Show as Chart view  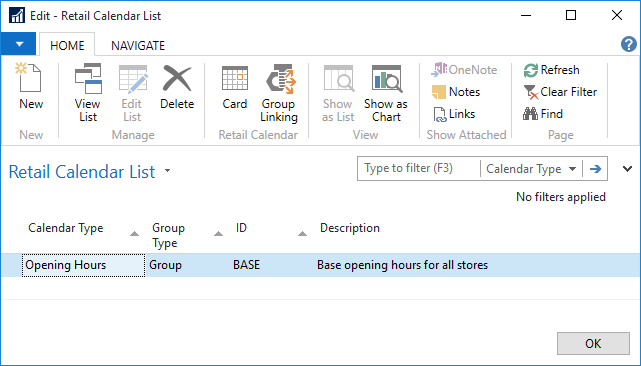click(x=385, y=93)
